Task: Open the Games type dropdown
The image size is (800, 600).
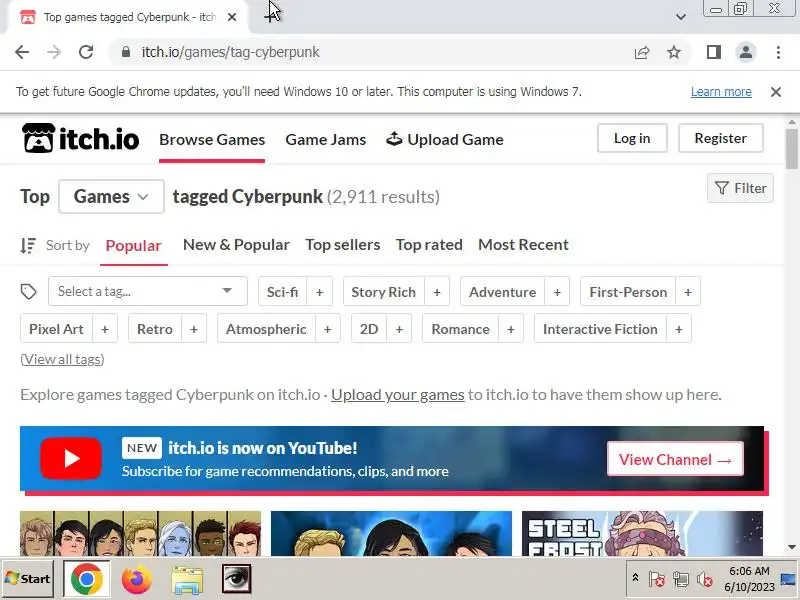Action: click(x=111, y=196)
